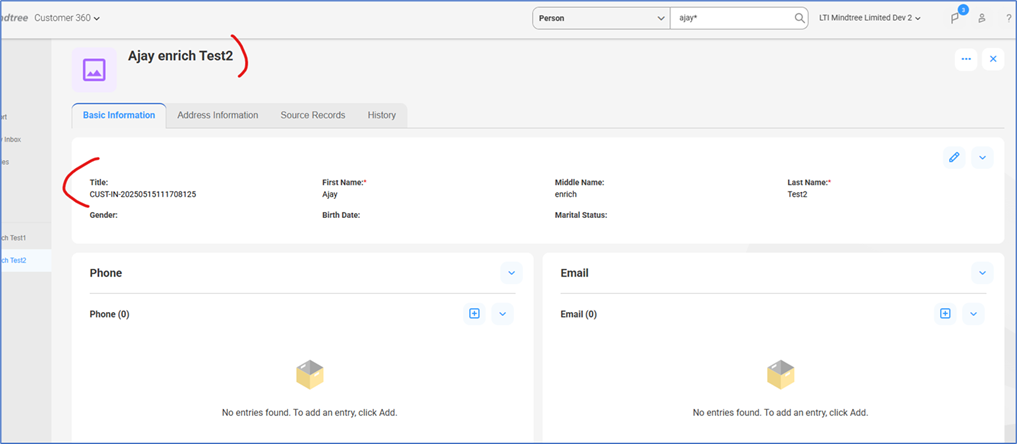
Task: Collapse the Phone section chevron
Action: 511,273
